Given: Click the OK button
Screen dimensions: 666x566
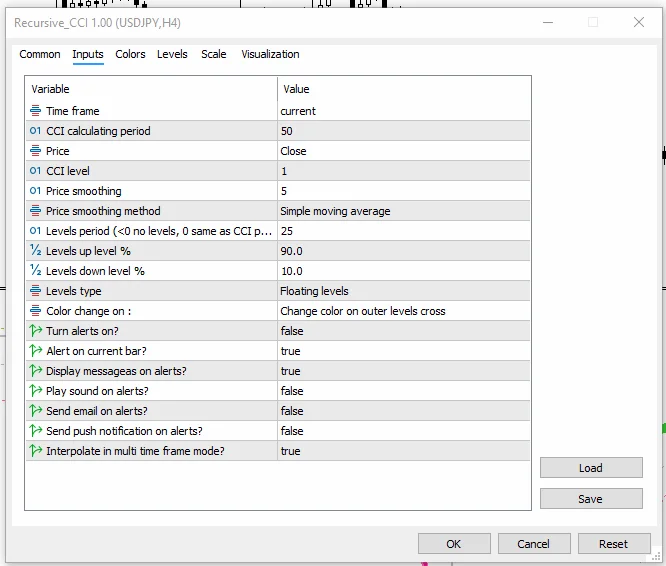Looking at the screenshot, I should [454, 543].
